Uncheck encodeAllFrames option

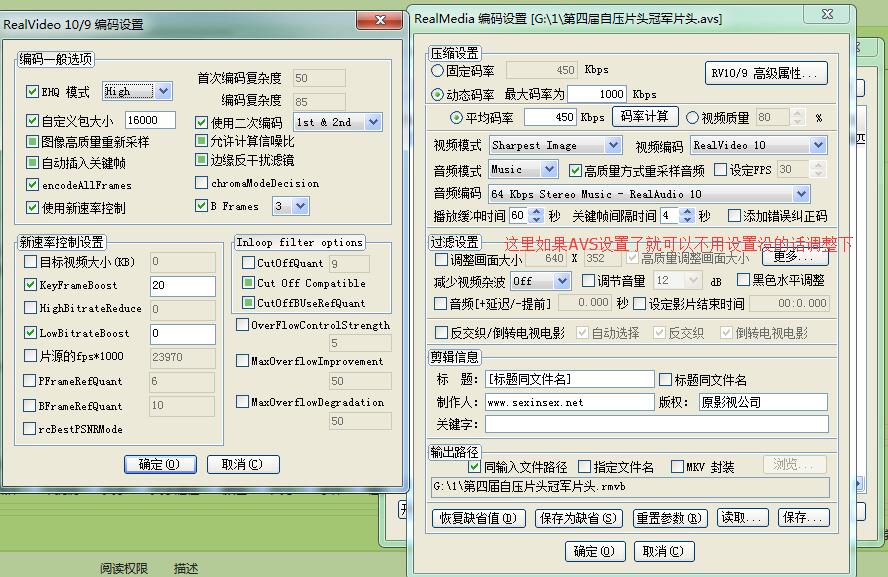pos(32,185)
